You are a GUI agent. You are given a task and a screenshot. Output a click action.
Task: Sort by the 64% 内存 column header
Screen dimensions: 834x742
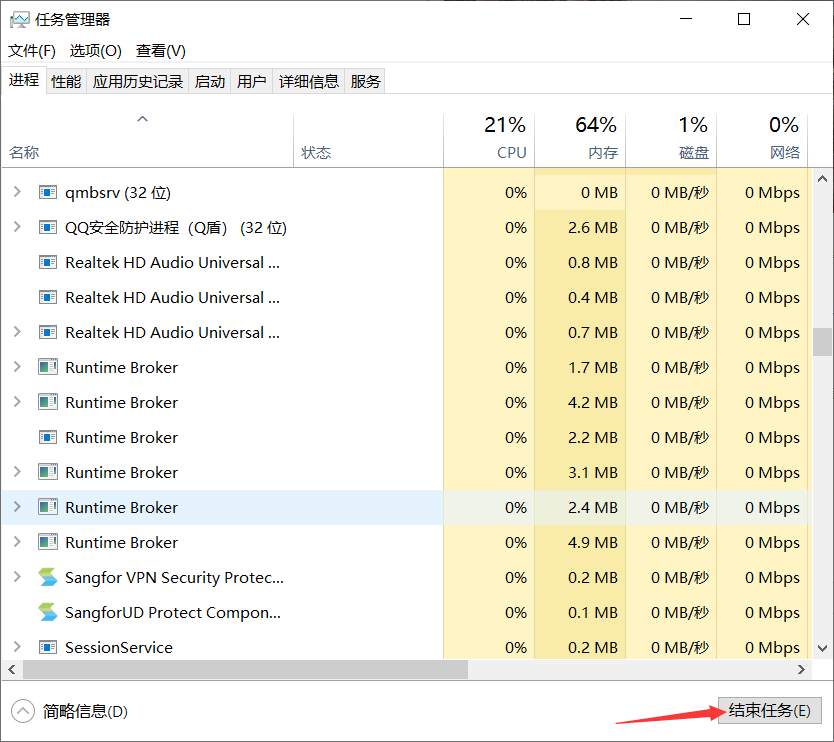pyautogui.click(x=580, y=140)
